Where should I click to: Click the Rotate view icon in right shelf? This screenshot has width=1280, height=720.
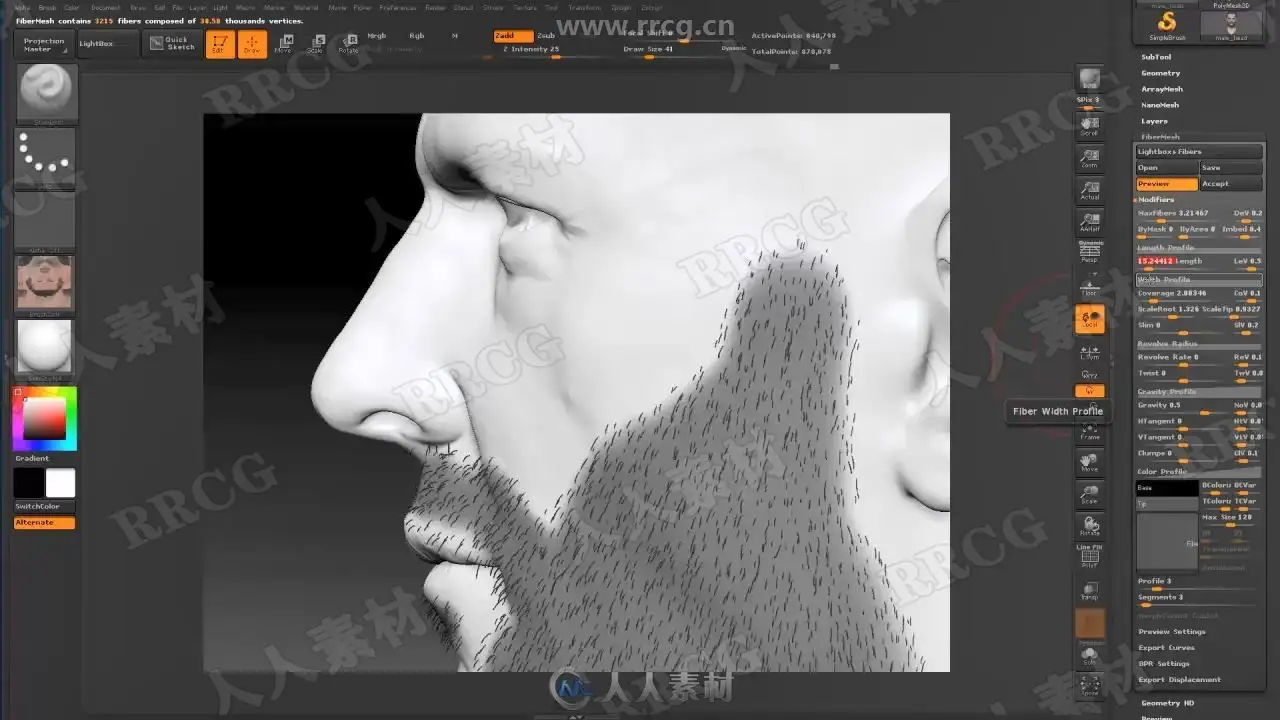[1089, 526]
